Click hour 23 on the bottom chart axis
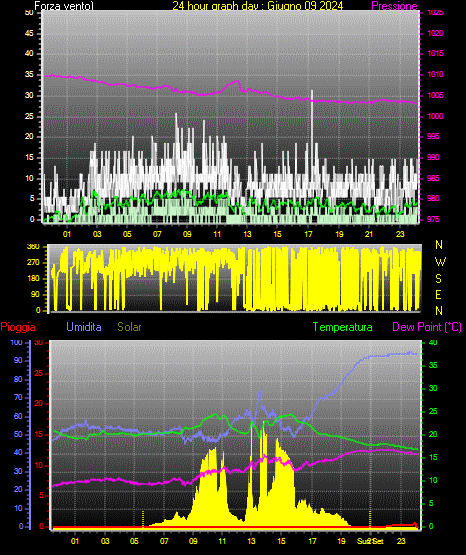This screenshot has width=466, height=555. (401, 541)
